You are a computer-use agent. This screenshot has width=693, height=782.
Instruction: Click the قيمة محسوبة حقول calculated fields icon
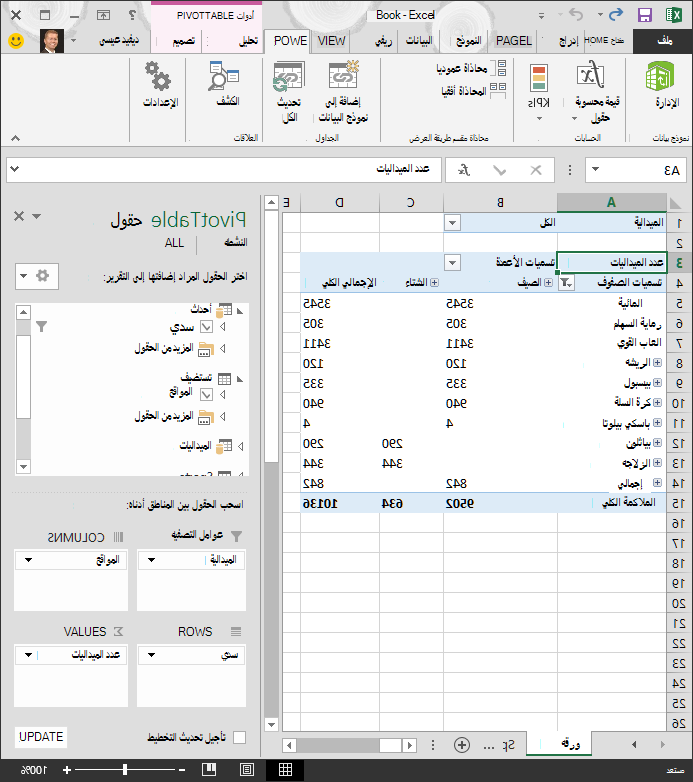pos(591,75)
